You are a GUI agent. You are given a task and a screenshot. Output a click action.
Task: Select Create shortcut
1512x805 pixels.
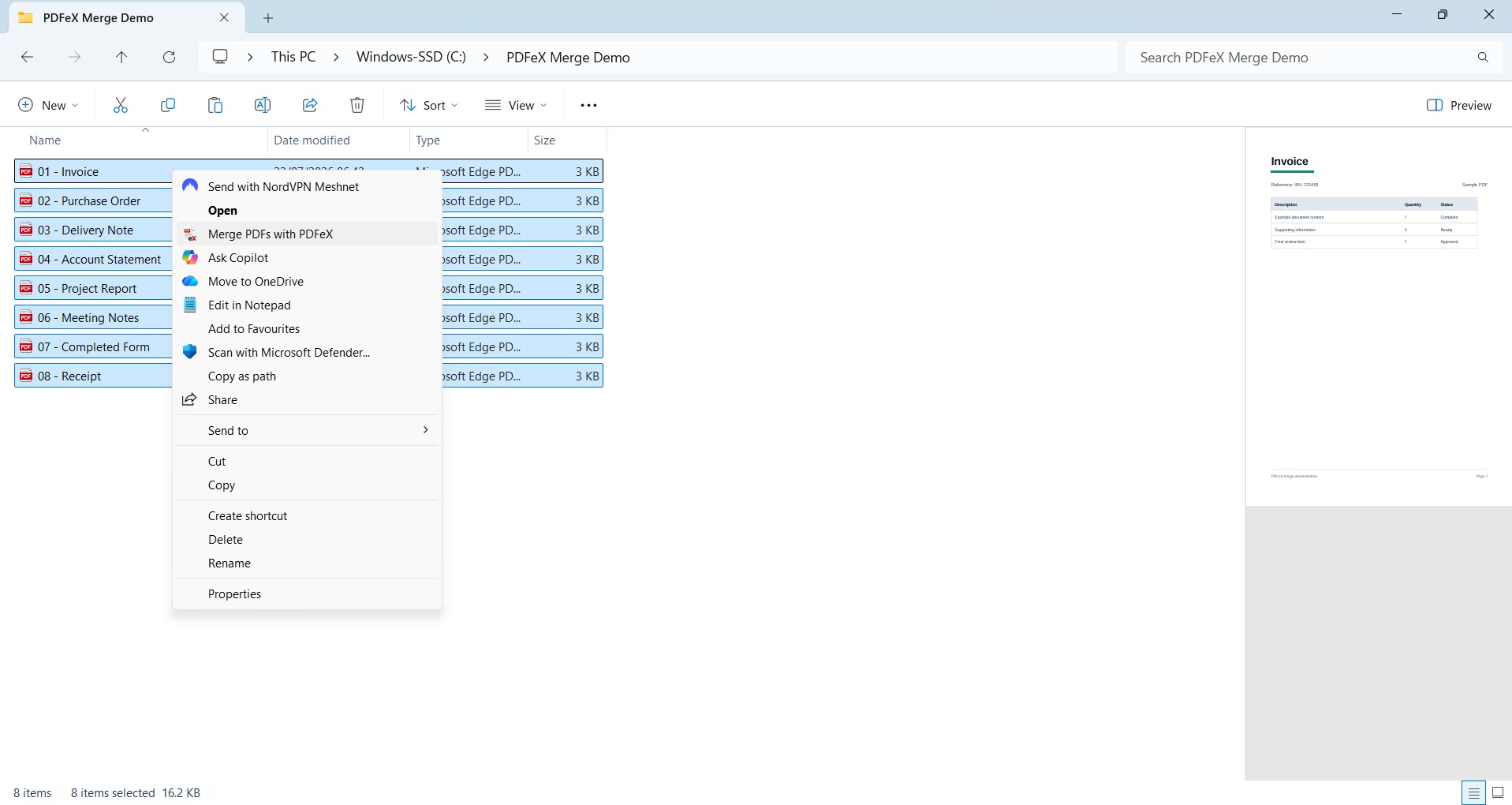(307, 515)
